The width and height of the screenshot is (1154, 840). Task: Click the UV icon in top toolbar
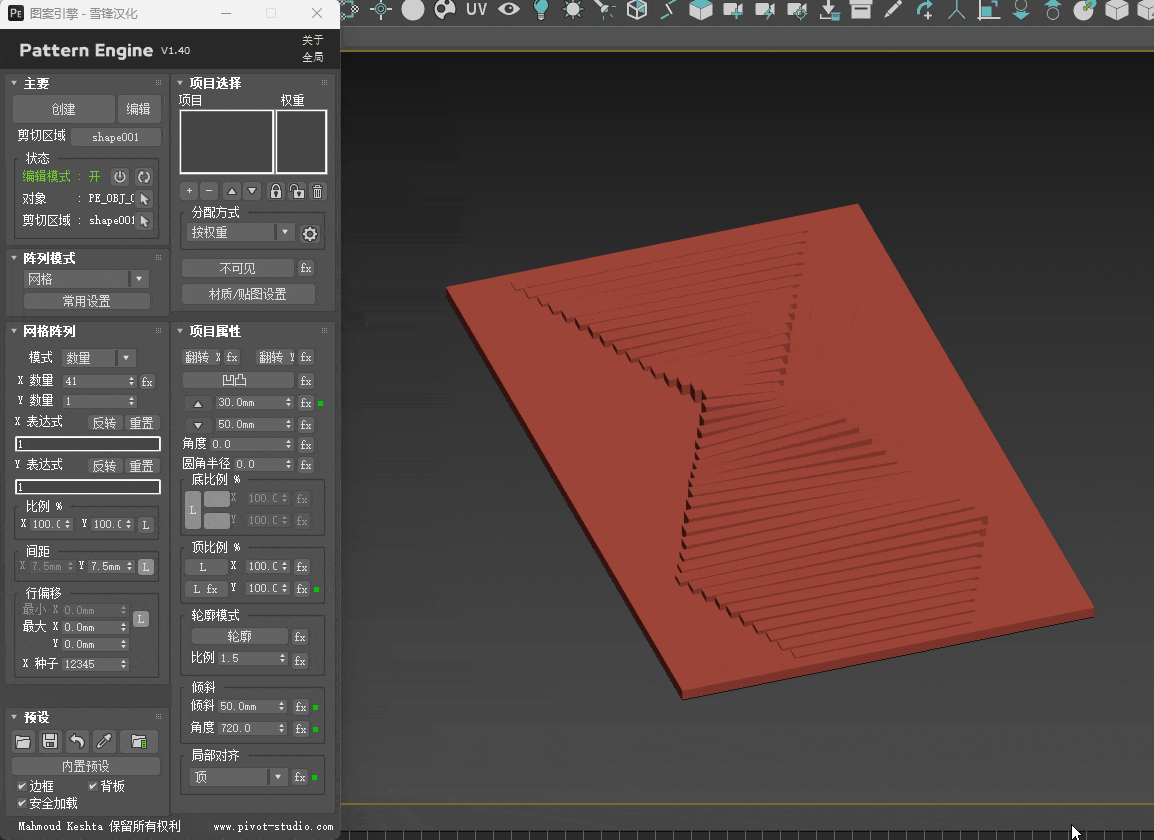coord(476,10)
